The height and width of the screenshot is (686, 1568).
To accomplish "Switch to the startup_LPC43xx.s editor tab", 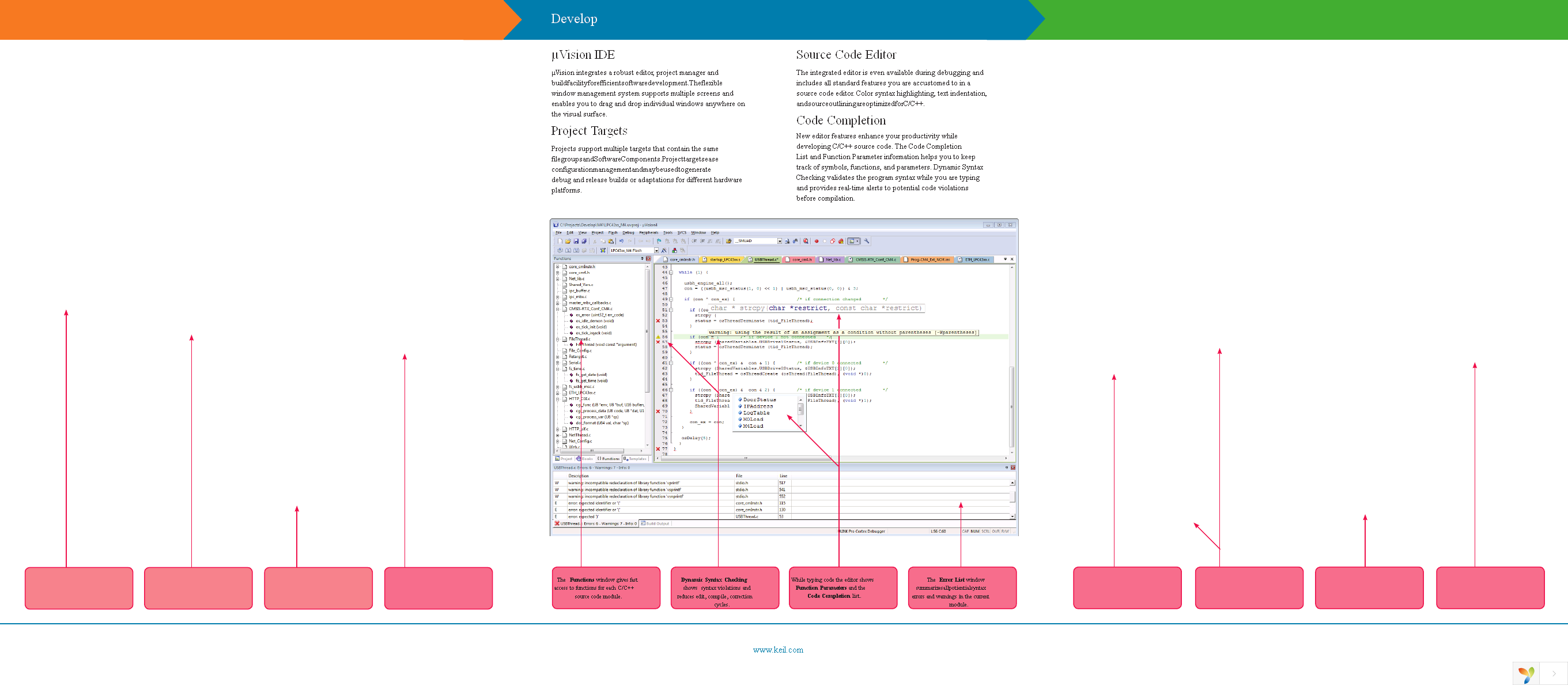I will [x=721, y=260].
